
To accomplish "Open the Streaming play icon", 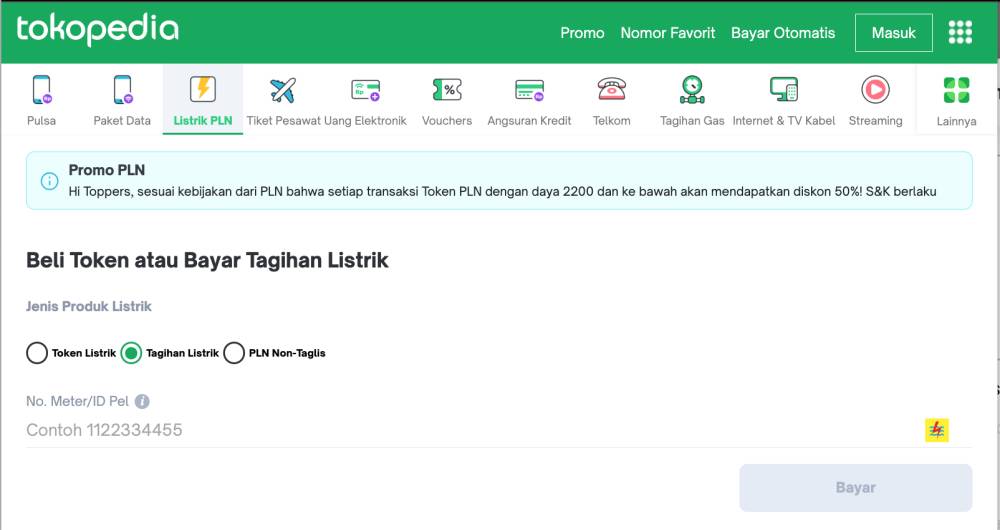I will point(876,90).
